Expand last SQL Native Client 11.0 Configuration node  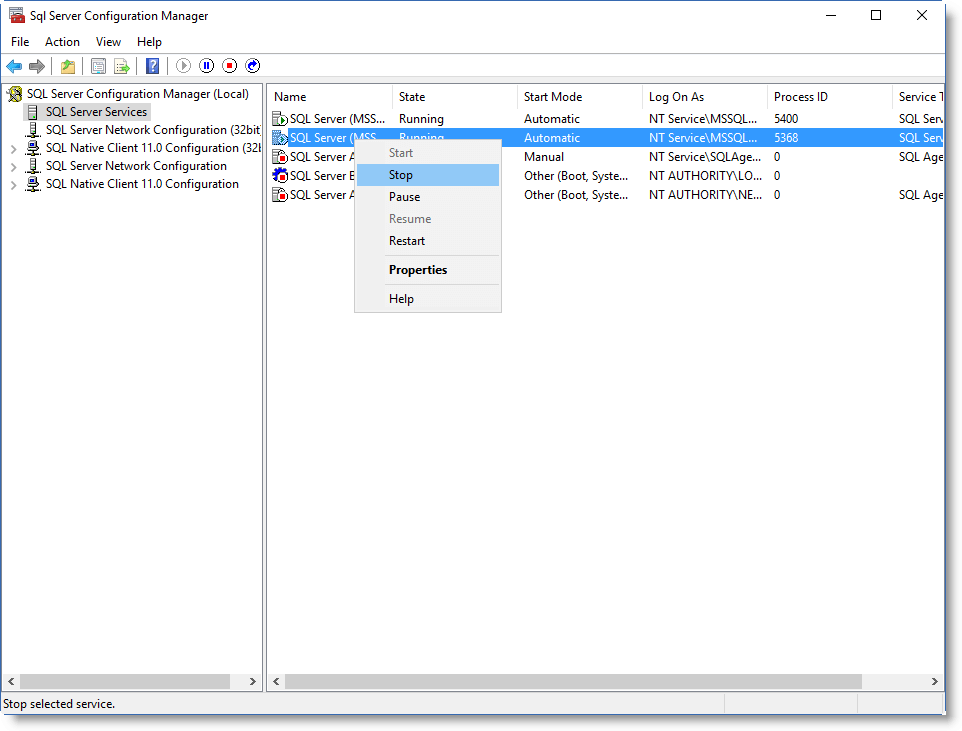[x=13, y=185]
